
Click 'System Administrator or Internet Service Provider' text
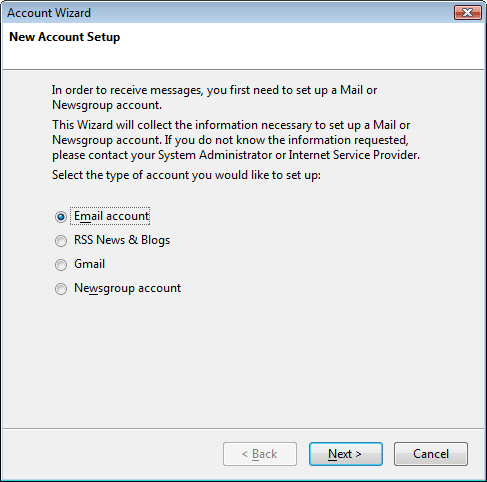coord(289,155)
